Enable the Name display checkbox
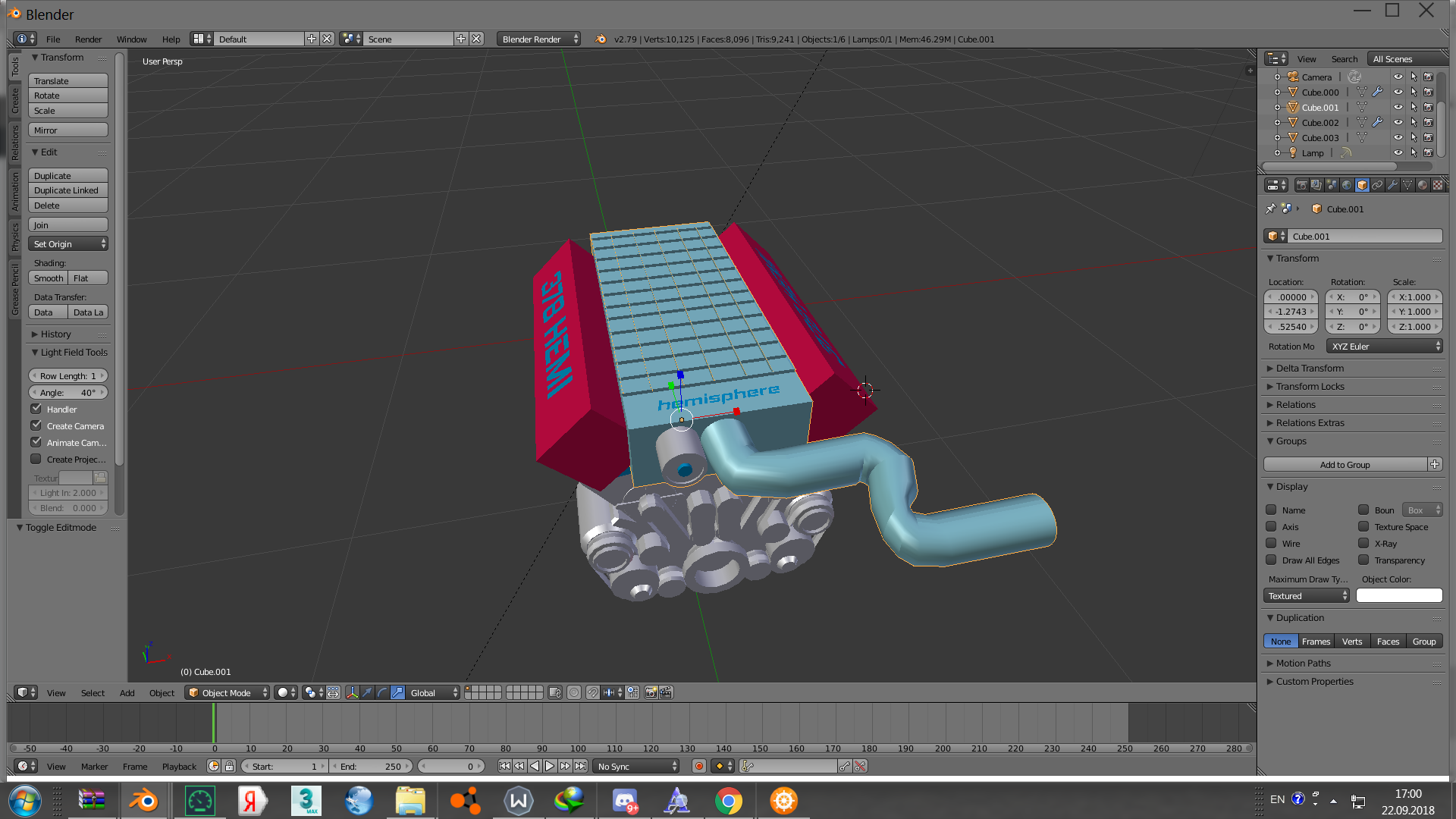 click(x=1271, y=510)
